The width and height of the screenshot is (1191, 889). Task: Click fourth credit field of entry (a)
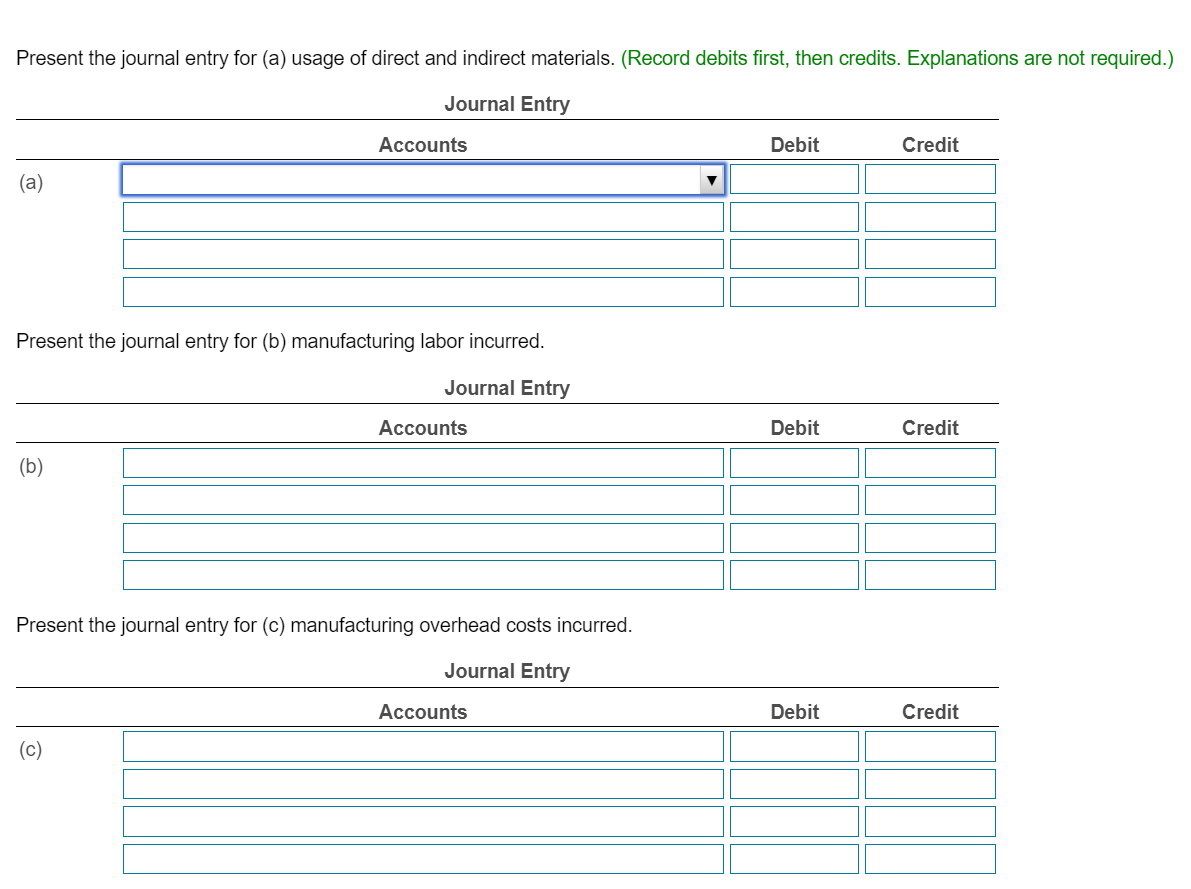pos(930,292)
